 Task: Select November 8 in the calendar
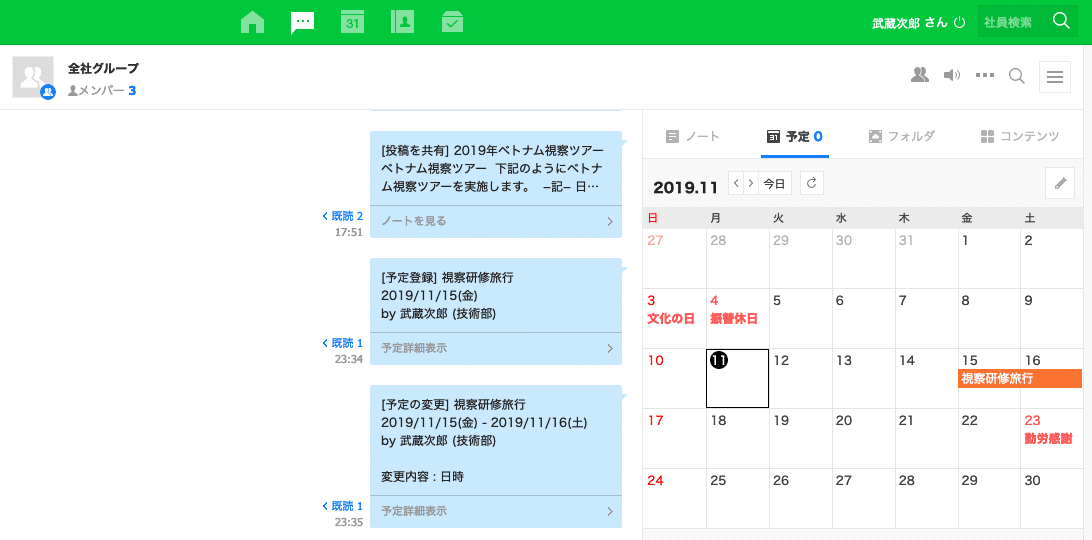tap(989, 318)
